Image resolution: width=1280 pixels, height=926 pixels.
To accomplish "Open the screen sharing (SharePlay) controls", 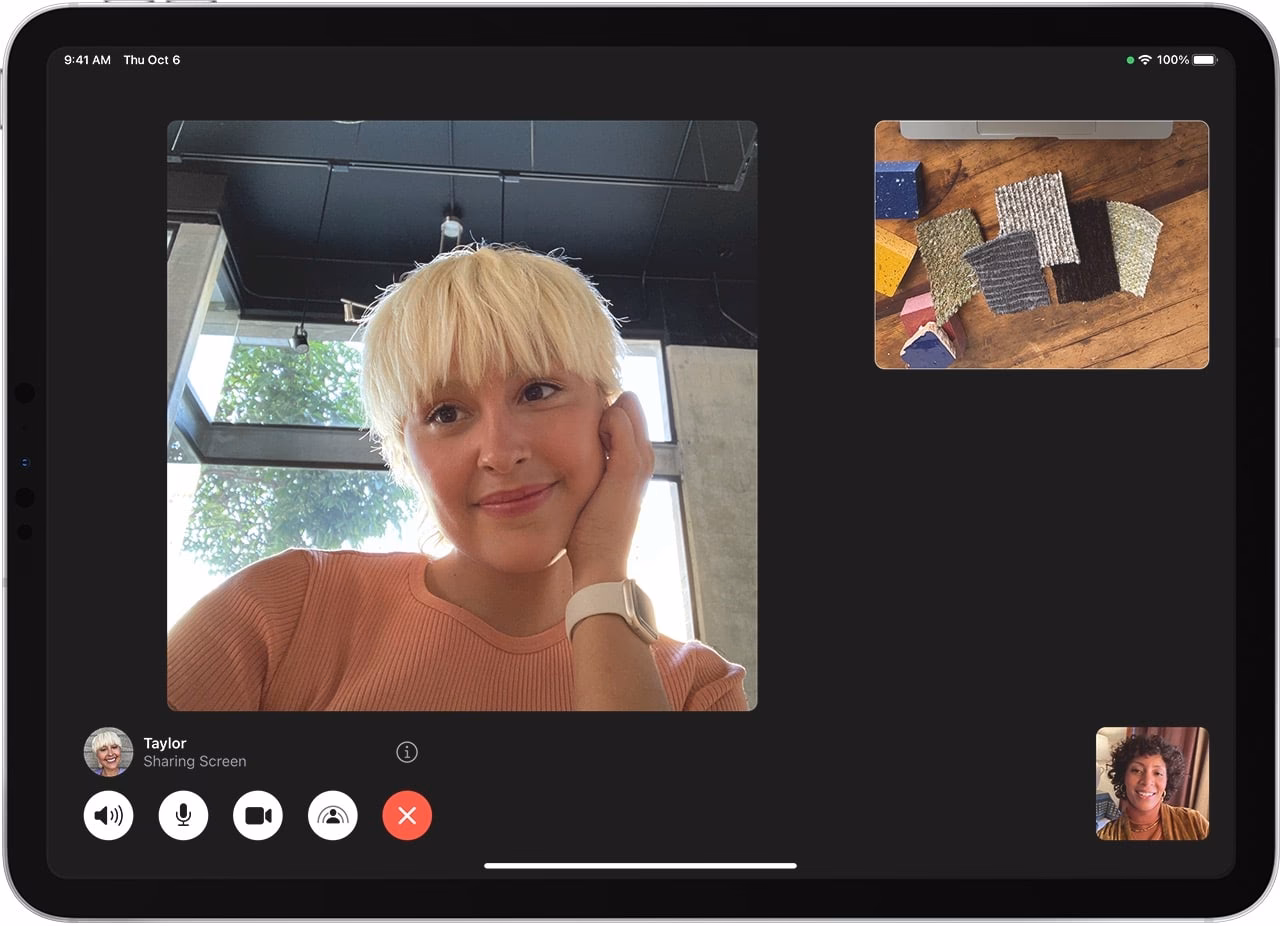I will tap(331, 815).
